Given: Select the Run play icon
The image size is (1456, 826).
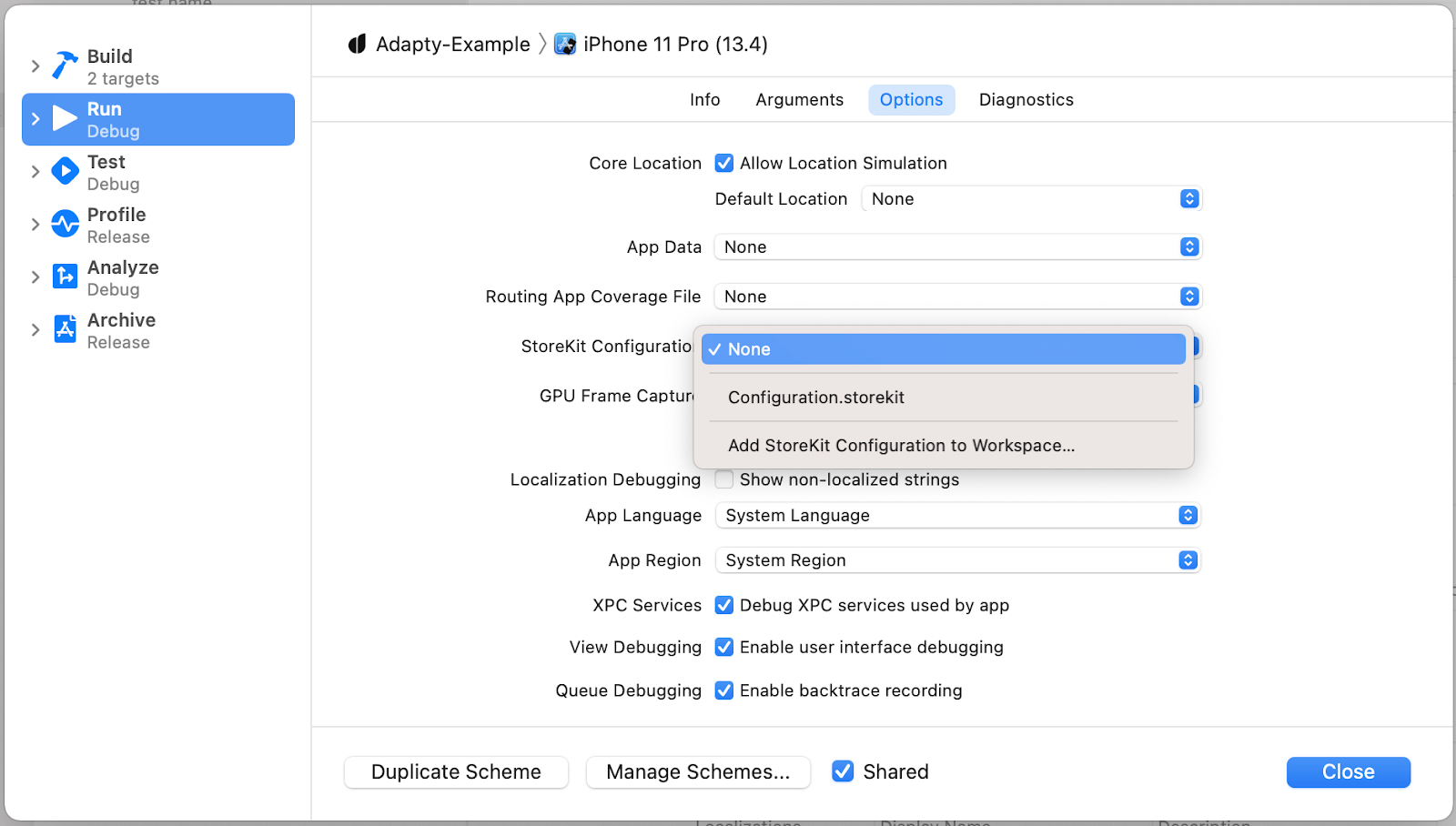Looking at the screenshot, I should tap(65, 119).
